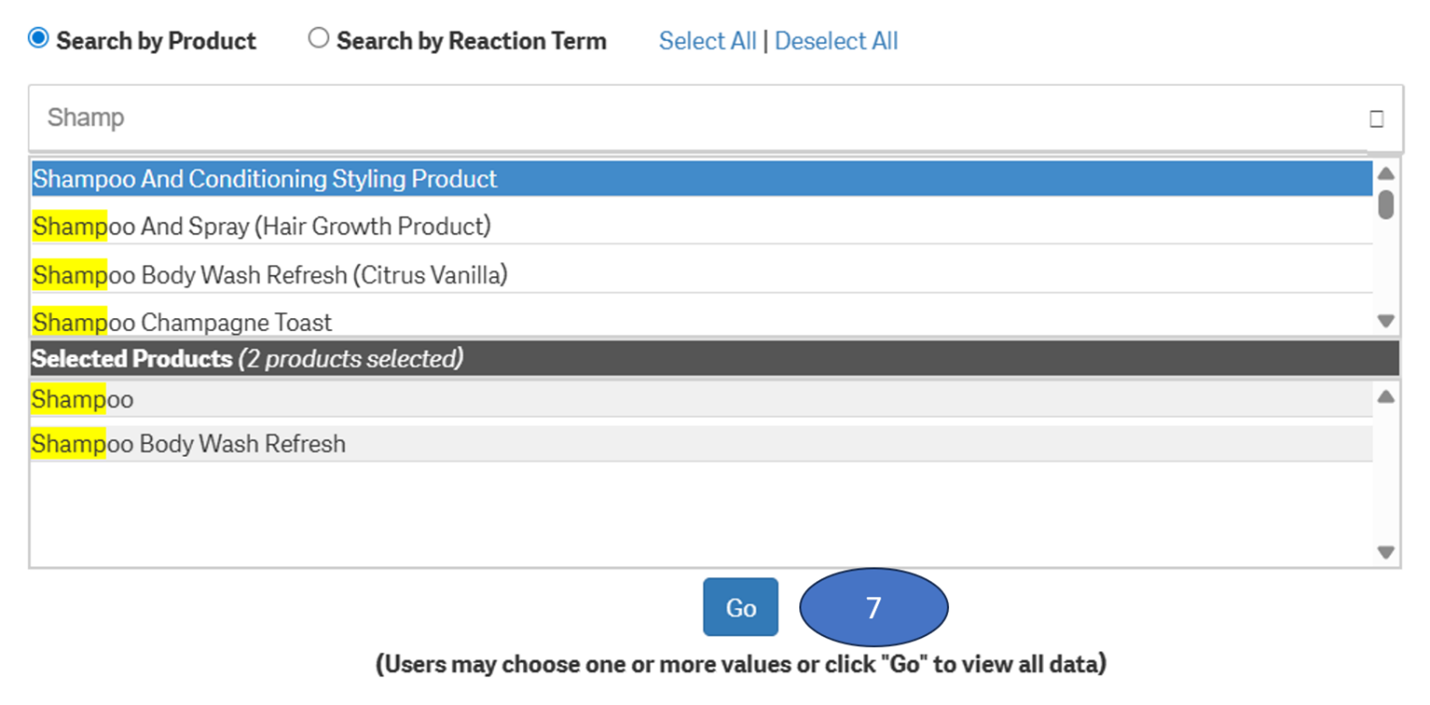Click the small square icon in search box
Image resolution: width=1430 pixels, height=705 pixels.
pos(1376,119)
